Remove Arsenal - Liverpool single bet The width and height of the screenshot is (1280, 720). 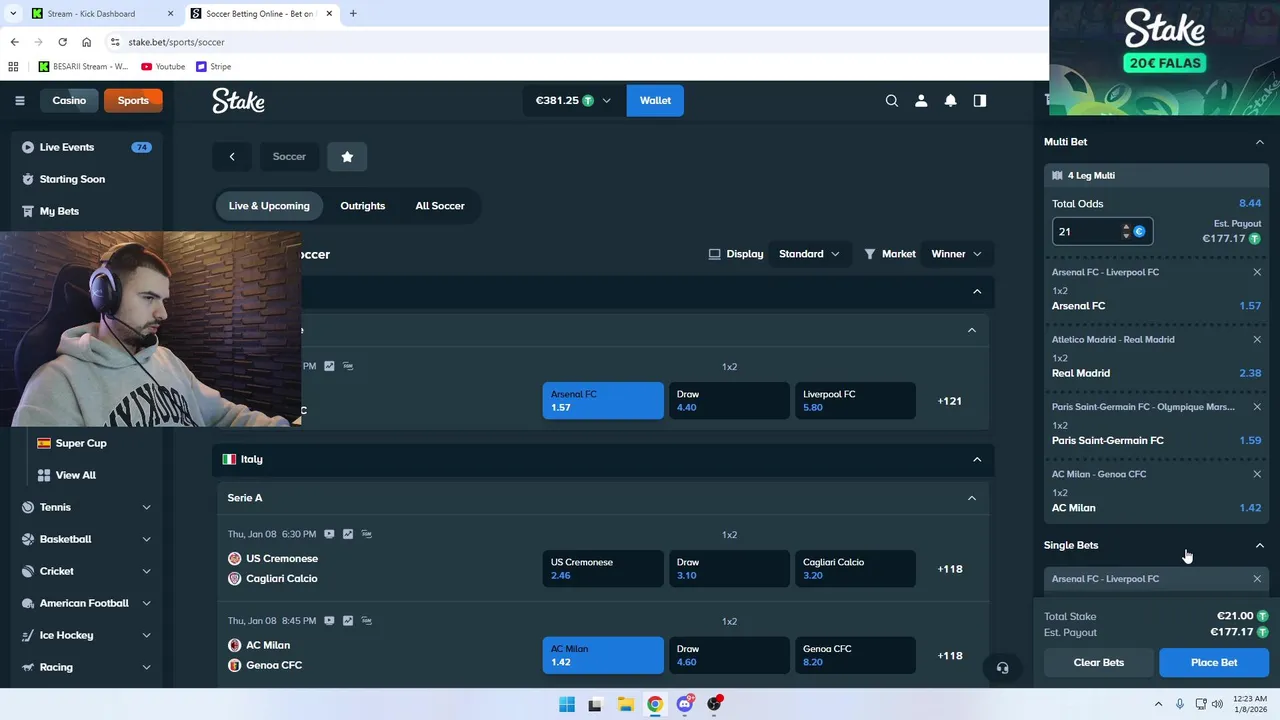1257,579
